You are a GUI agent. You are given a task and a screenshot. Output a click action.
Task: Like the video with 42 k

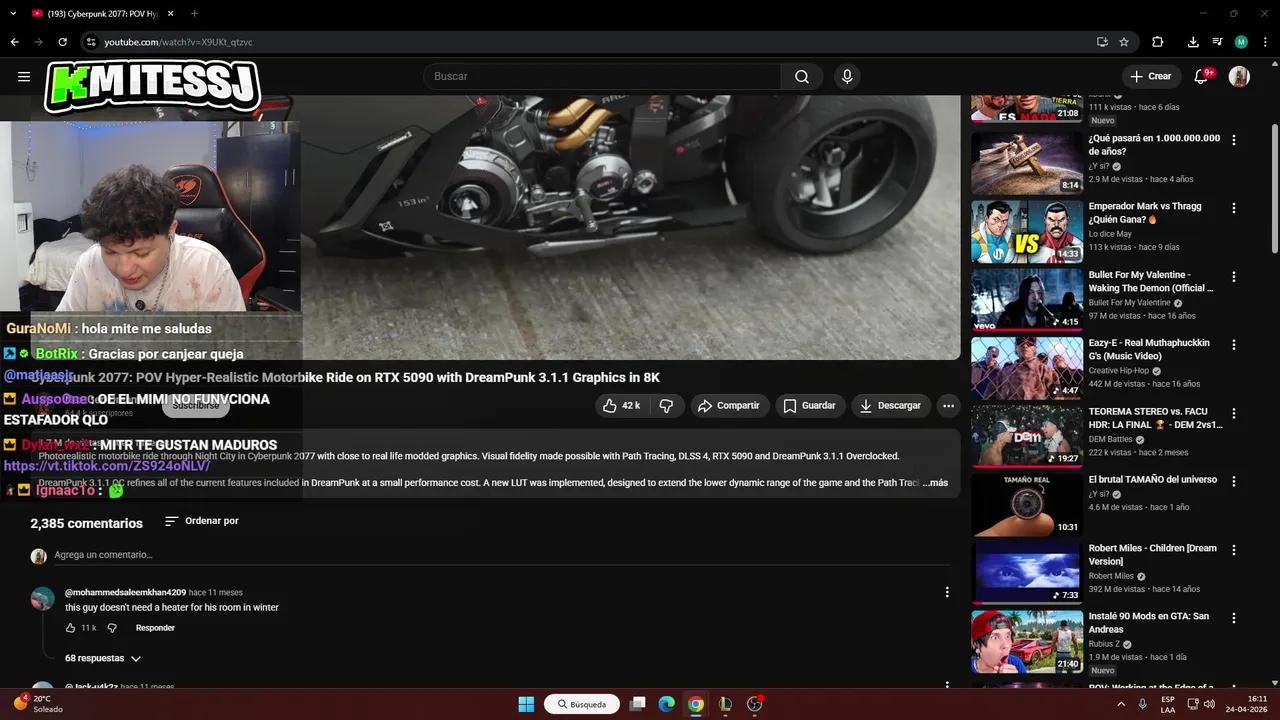tap(621, 405)
